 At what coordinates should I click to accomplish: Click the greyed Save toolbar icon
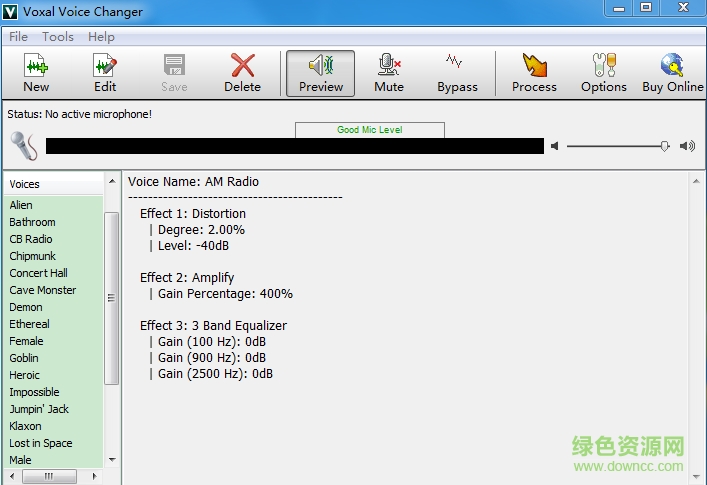point(174,73)
